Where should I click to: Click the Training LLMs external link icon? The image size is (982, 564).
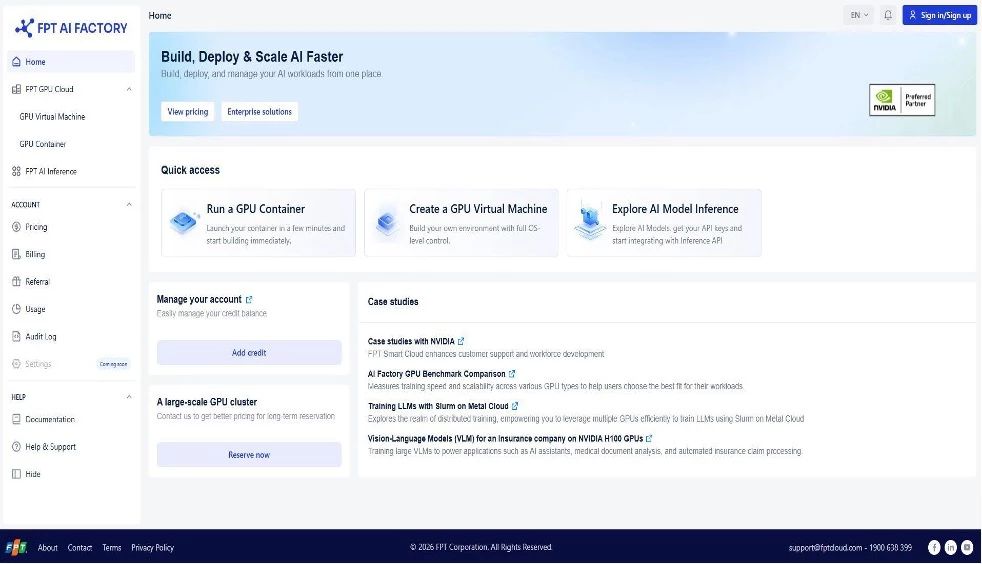[515, 406]
